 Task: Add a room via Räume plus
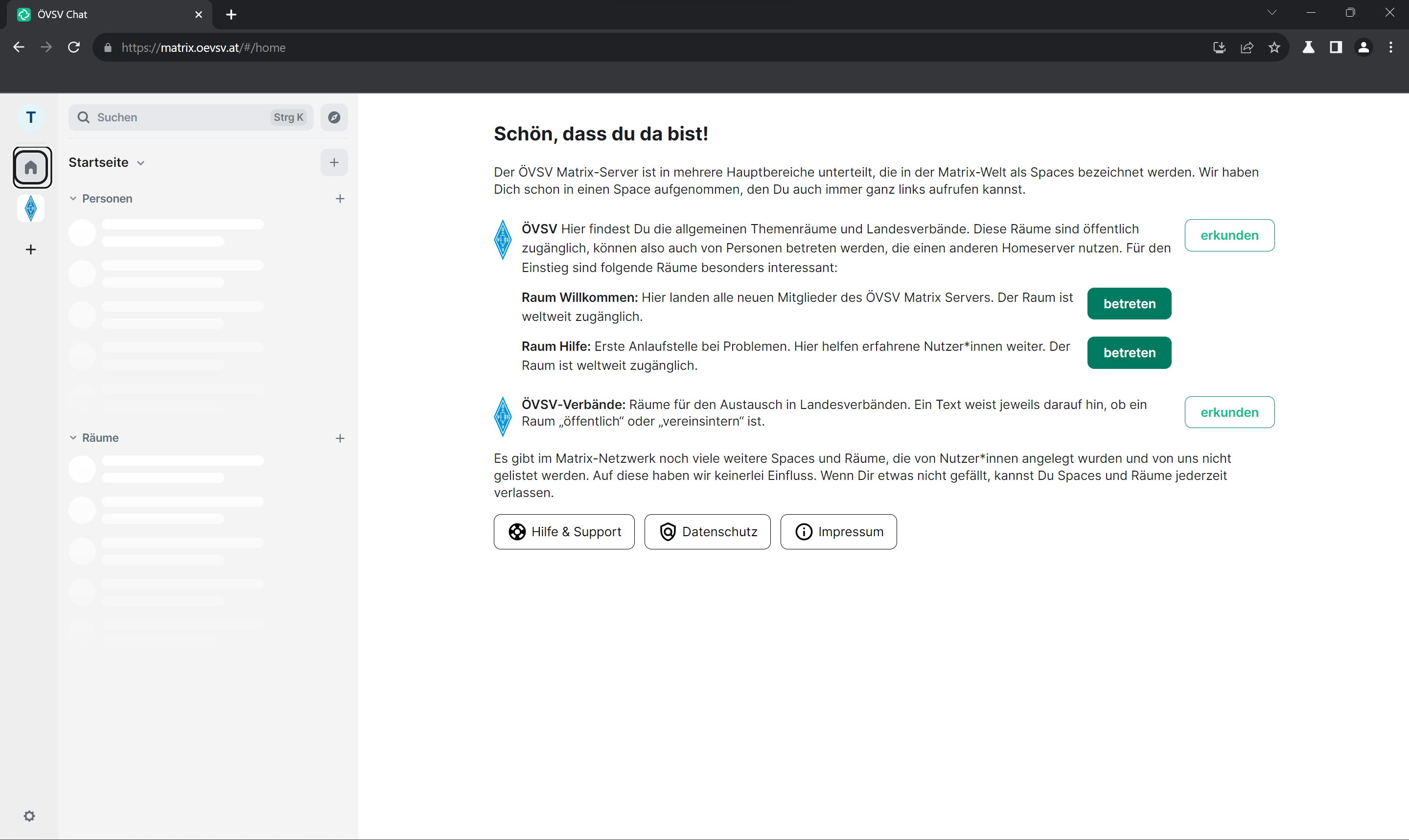tap(340, 438)
